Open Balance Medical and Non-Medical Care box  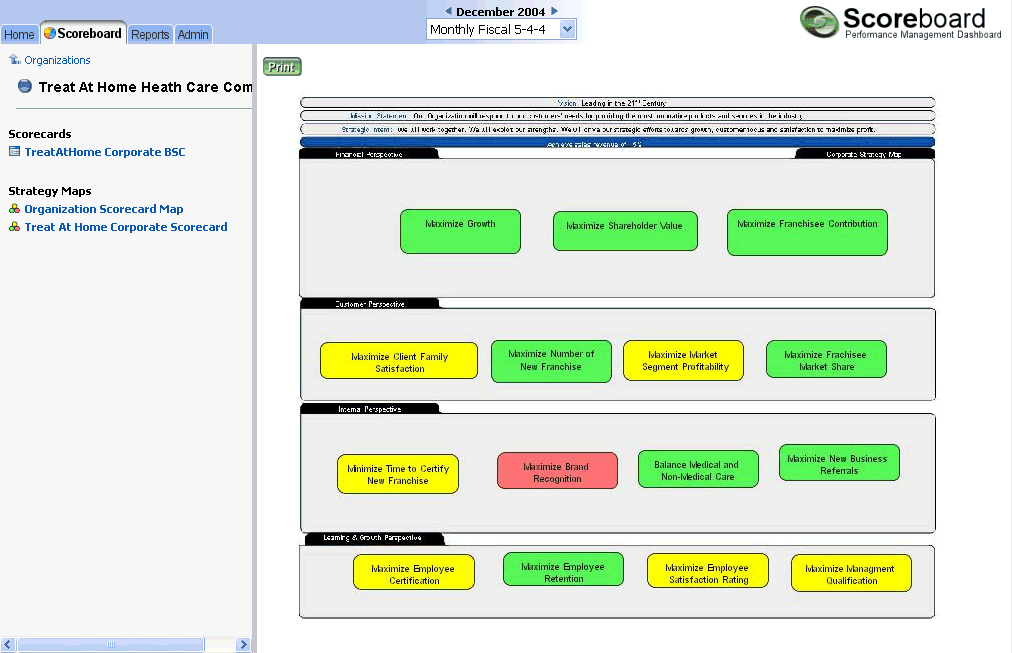[698, 469]
